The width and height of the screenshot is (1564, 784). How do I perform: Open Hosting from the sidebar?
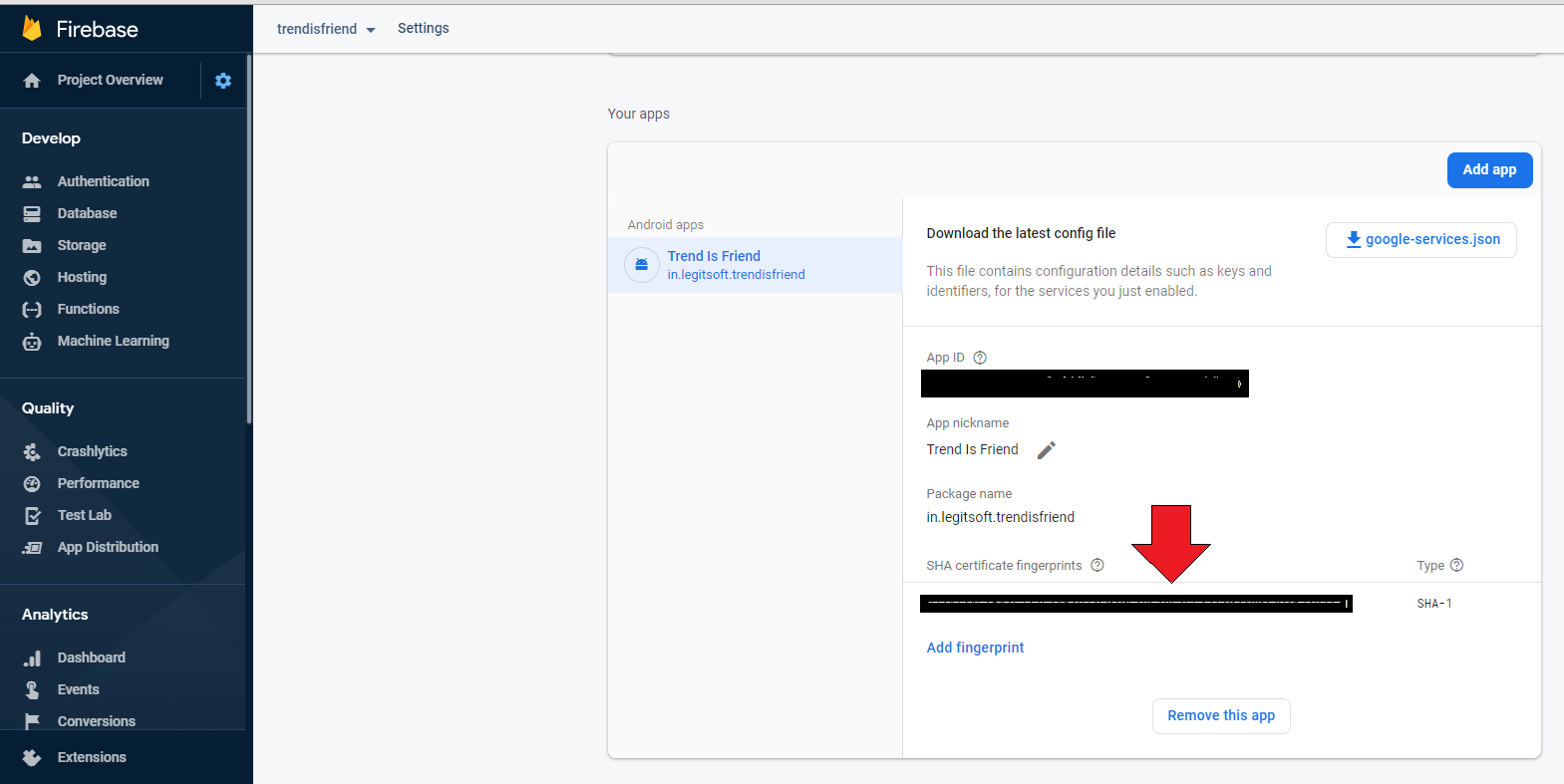pyautogui.click(x=82, y=277)
